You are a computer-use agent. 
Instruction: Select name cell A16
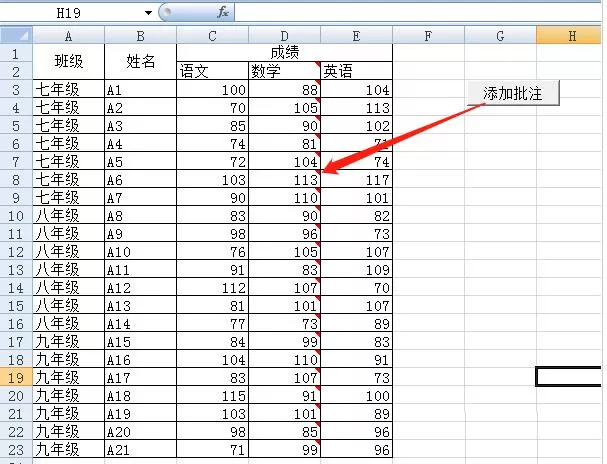coord(141,360)
